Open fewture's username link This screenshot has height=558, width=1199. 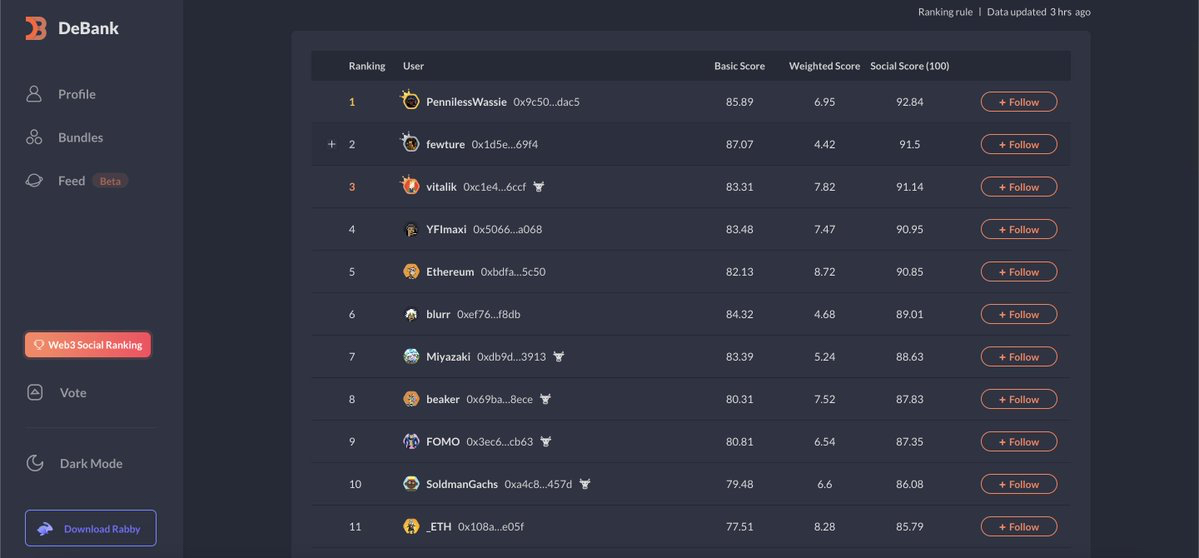[x=445, y=144]
